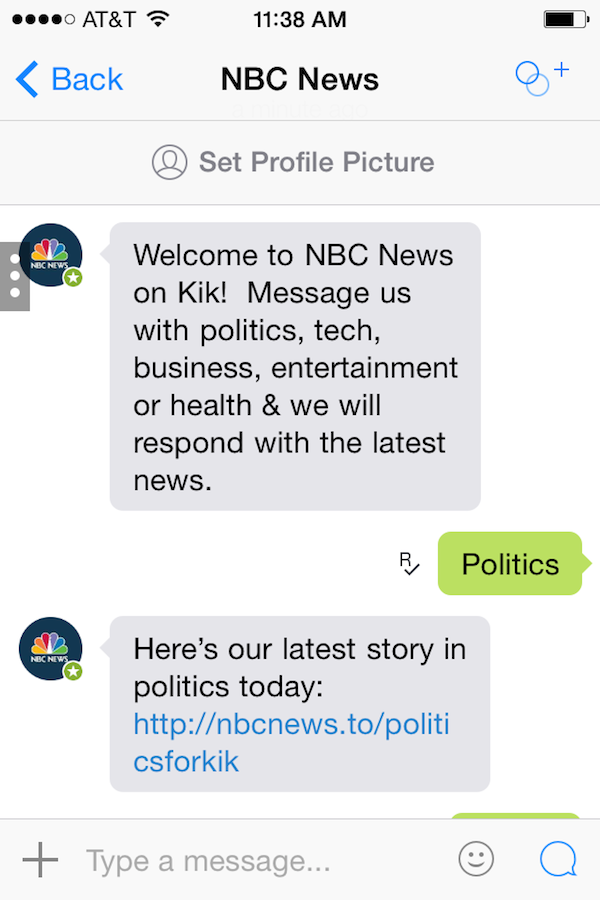Tap the read receipt R checkmark

pyautogui.click(x=409, y=564)
